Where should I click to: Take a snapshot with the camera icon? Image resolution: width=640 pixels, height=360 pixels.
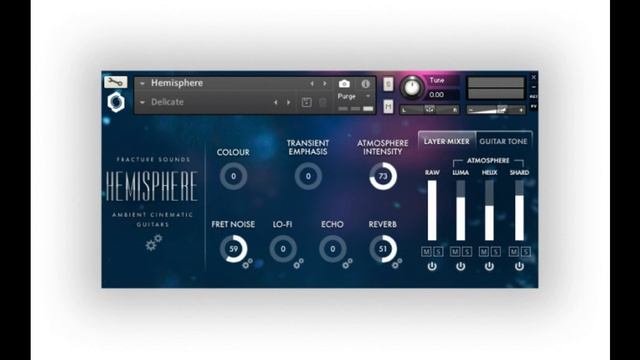point(344,84)
